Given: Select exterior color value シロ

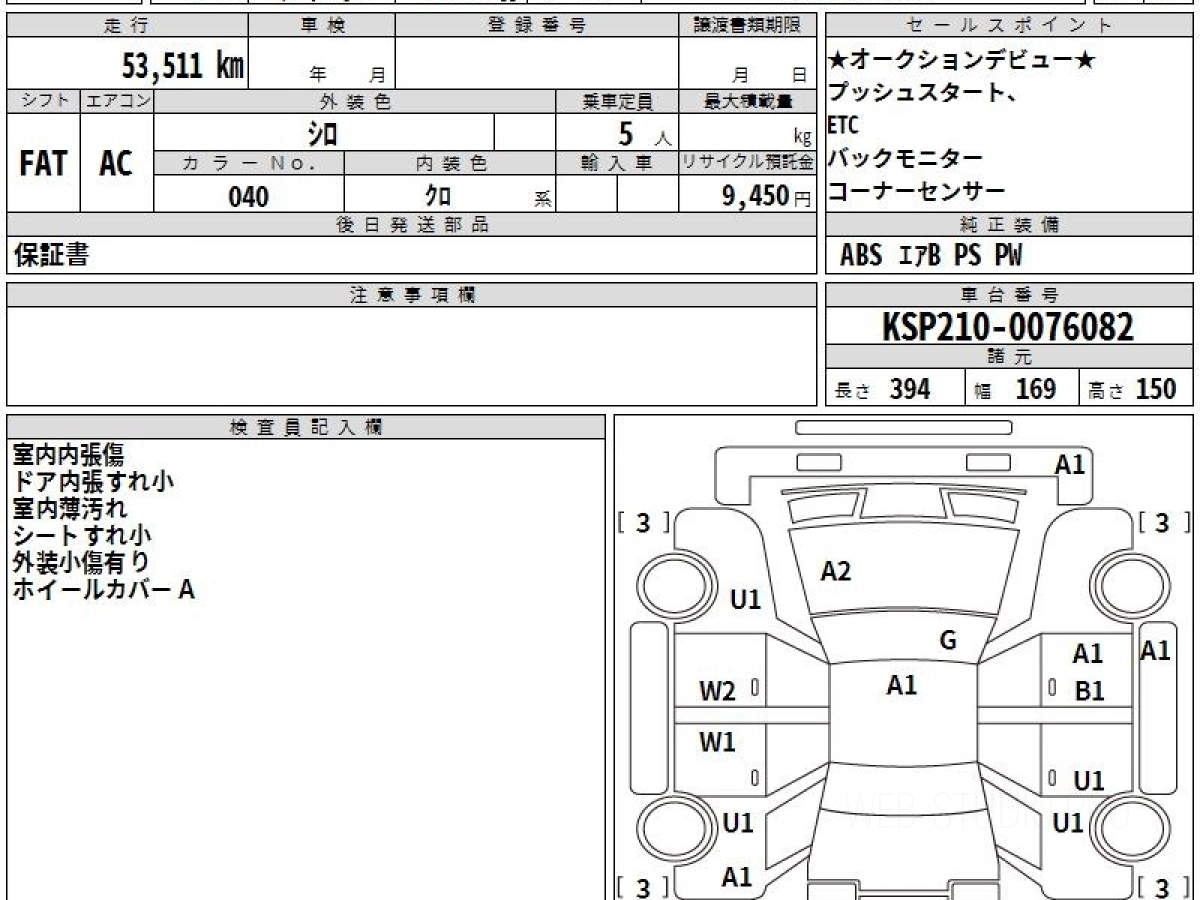Looking at the screenshot, I should pyautogui.click(x=322, y=132).
